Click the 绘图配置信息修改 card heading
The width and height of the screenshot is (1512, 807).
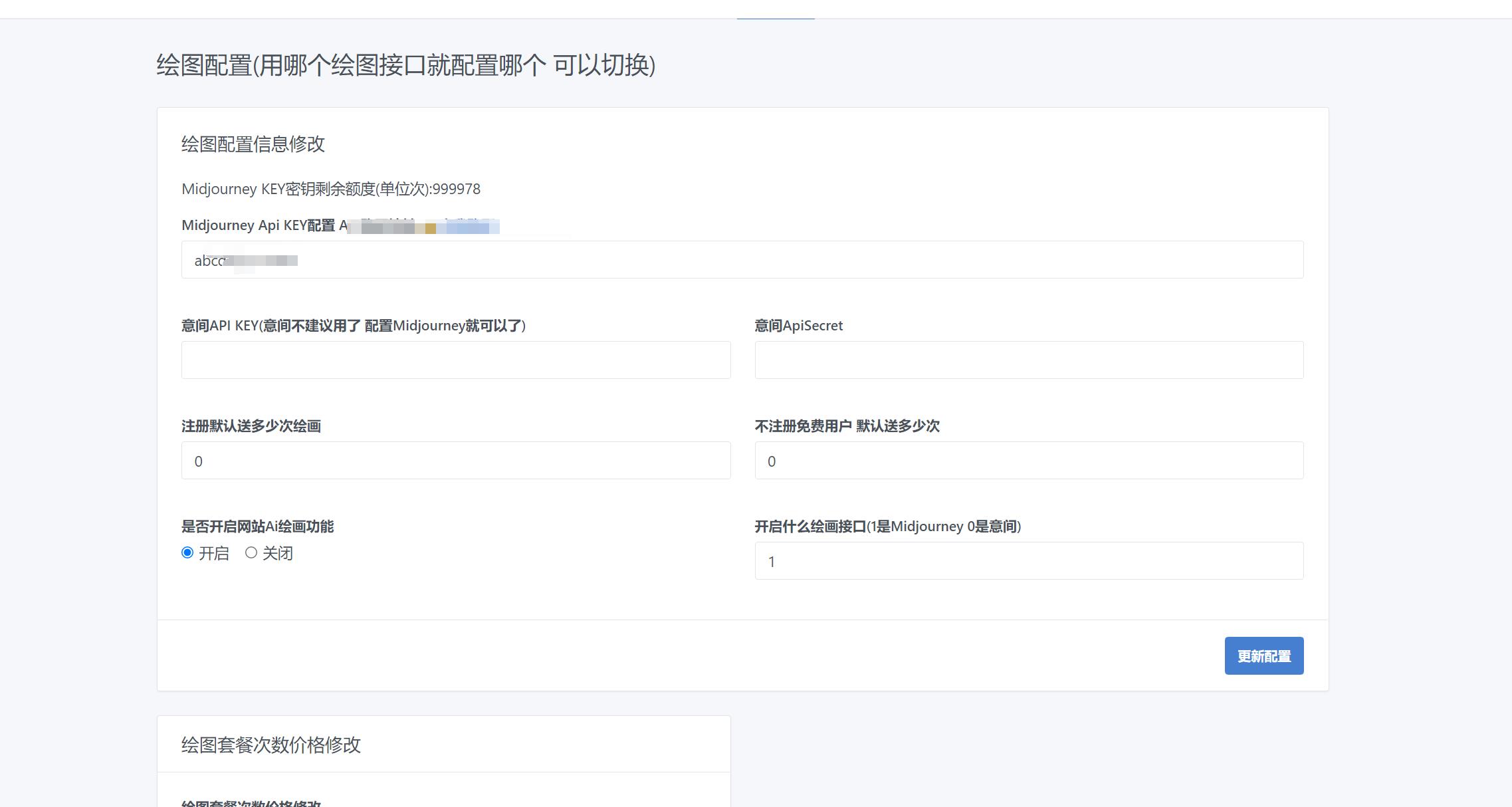[x=253, y=144]
